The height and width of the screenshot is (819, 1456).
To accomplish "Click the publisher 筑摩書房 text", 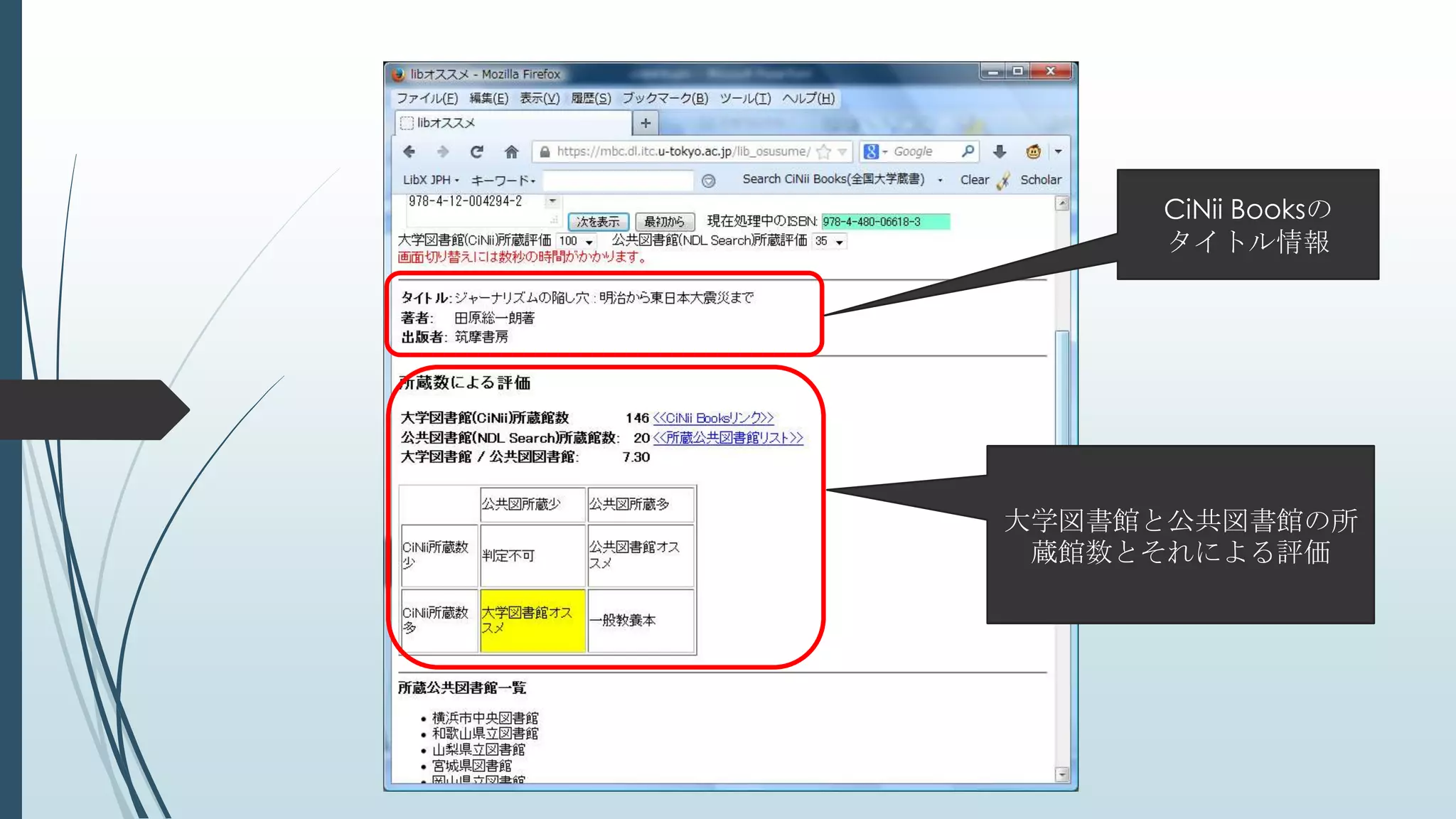I will coord(481,337).
